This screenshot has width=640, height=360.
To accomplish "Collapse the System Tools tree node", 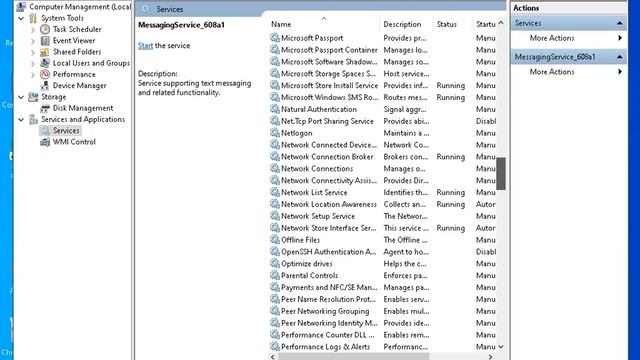I will [21, 18].
